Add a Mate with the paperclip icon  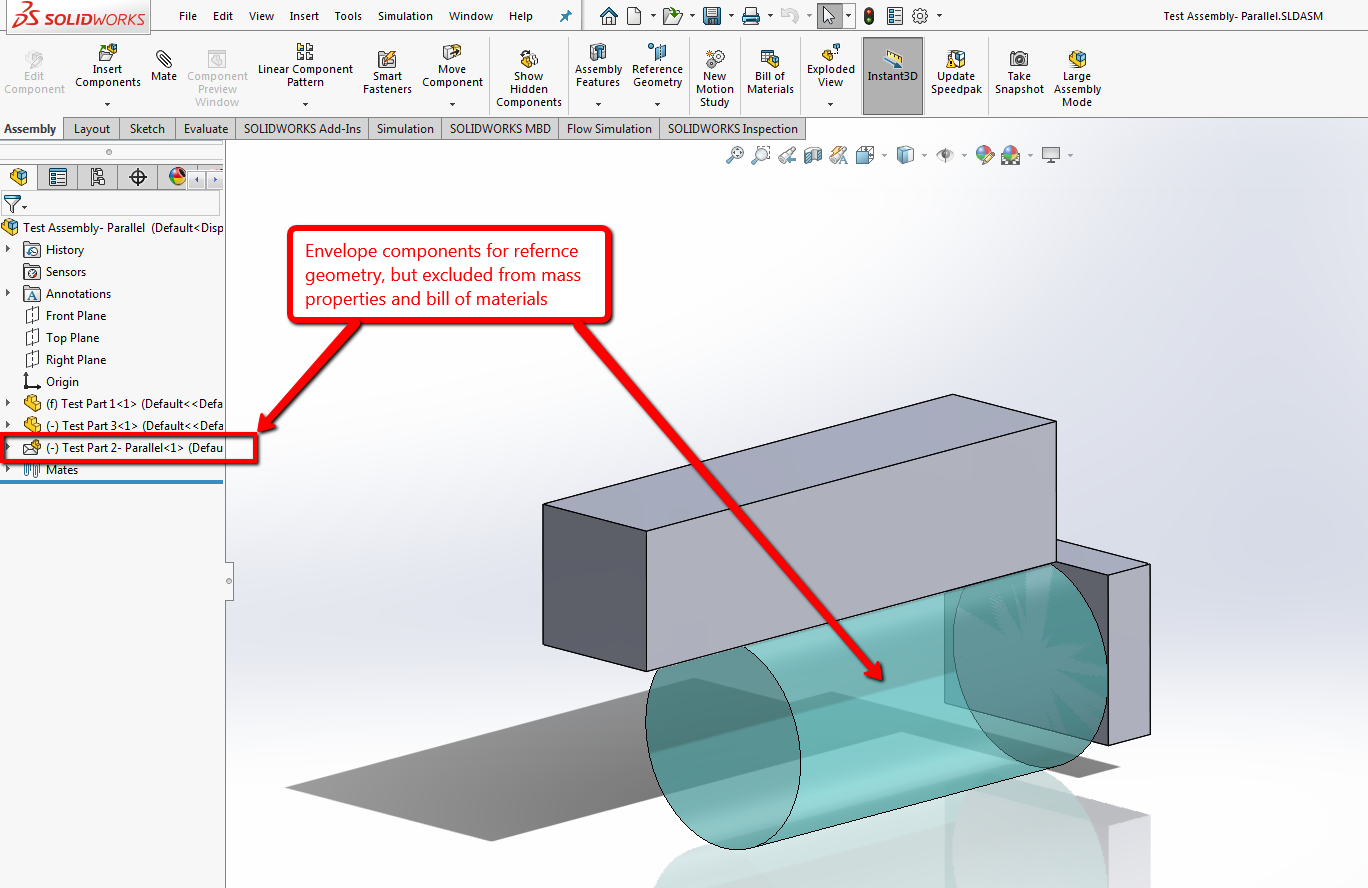(164, 58)
